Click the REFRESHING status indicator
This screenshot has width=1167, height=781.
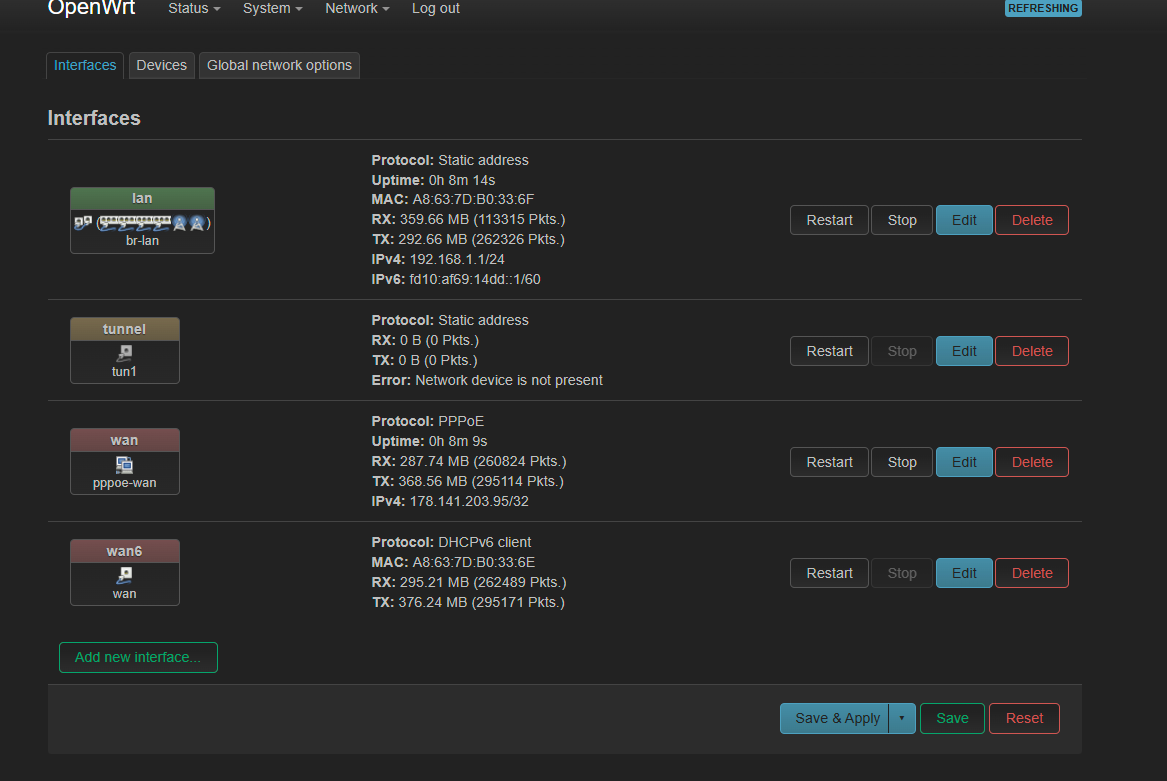click(1043, 8)
